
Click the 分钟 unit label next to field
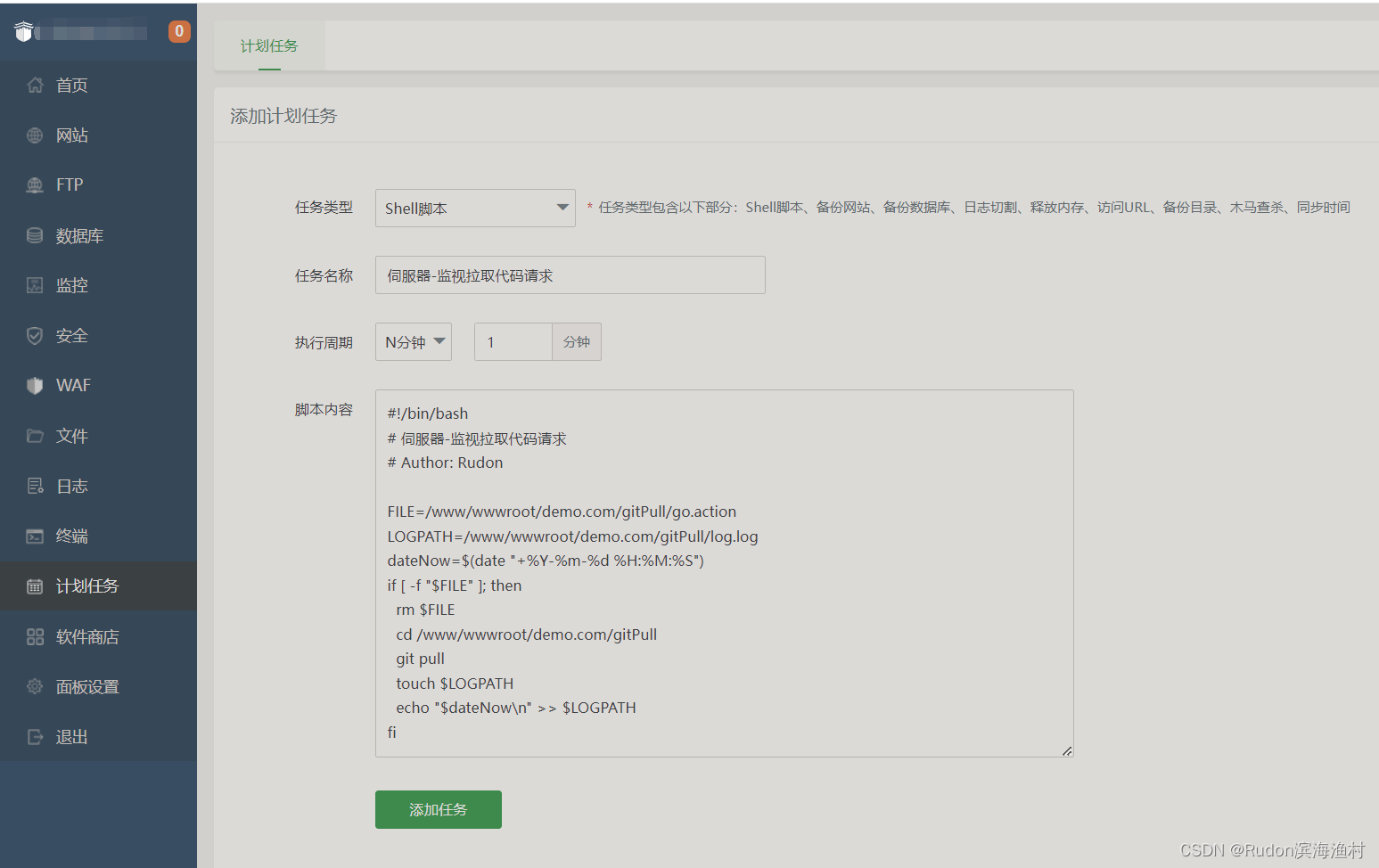coord(577,342)
